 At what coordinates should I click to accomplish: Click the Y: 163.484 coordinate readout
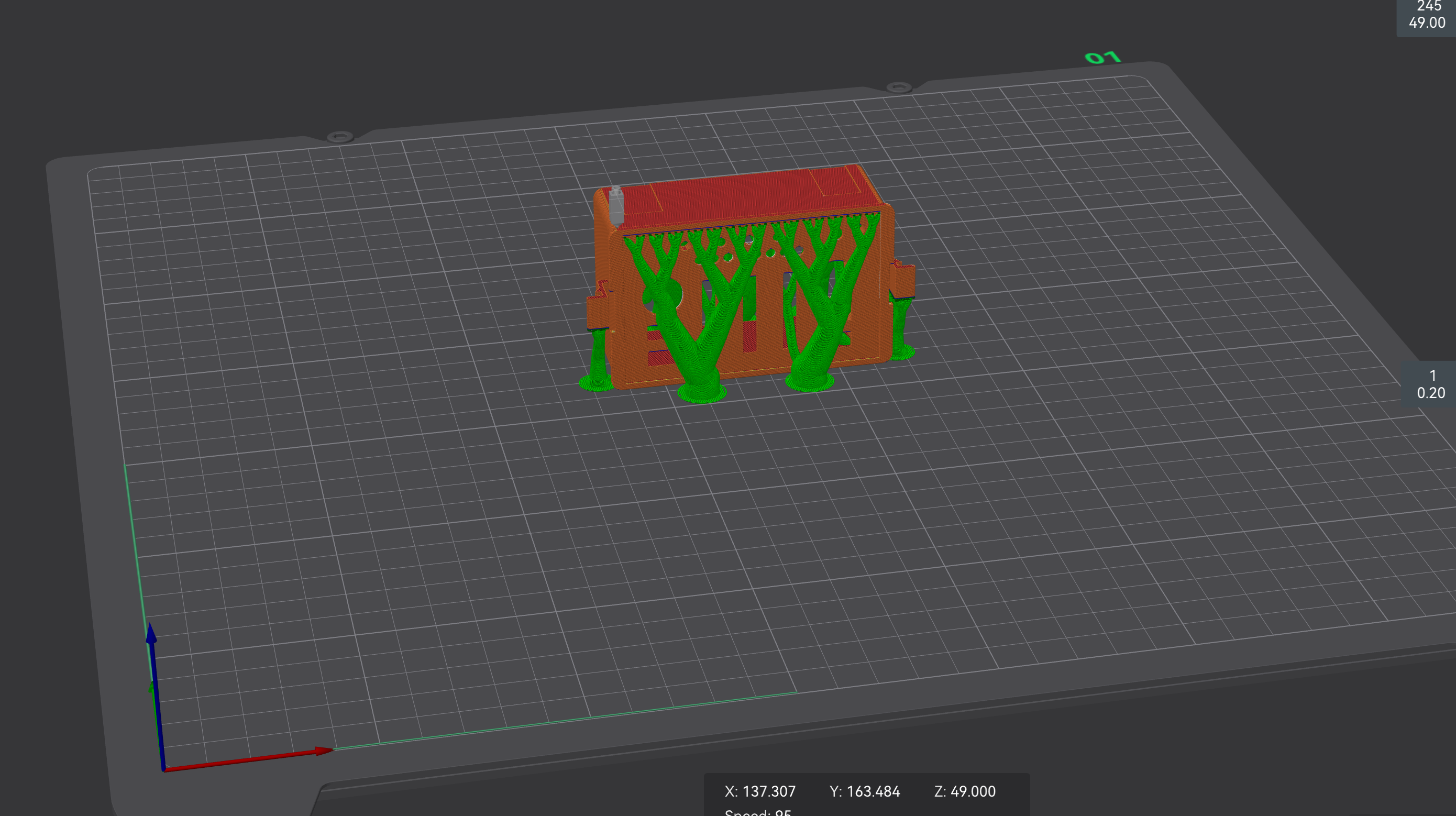pyautogui.click(x=864, y=791)
